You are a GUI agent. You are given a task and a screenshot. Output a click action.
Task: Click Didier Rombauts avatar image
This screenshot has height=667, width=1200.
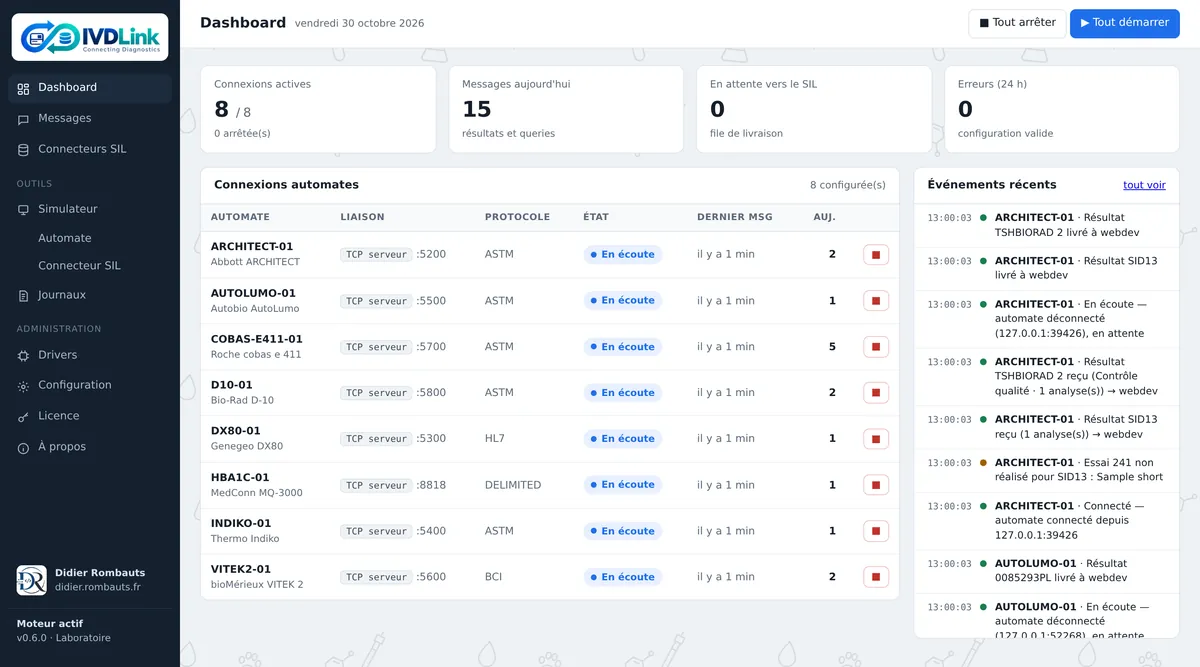coord(32,580)
